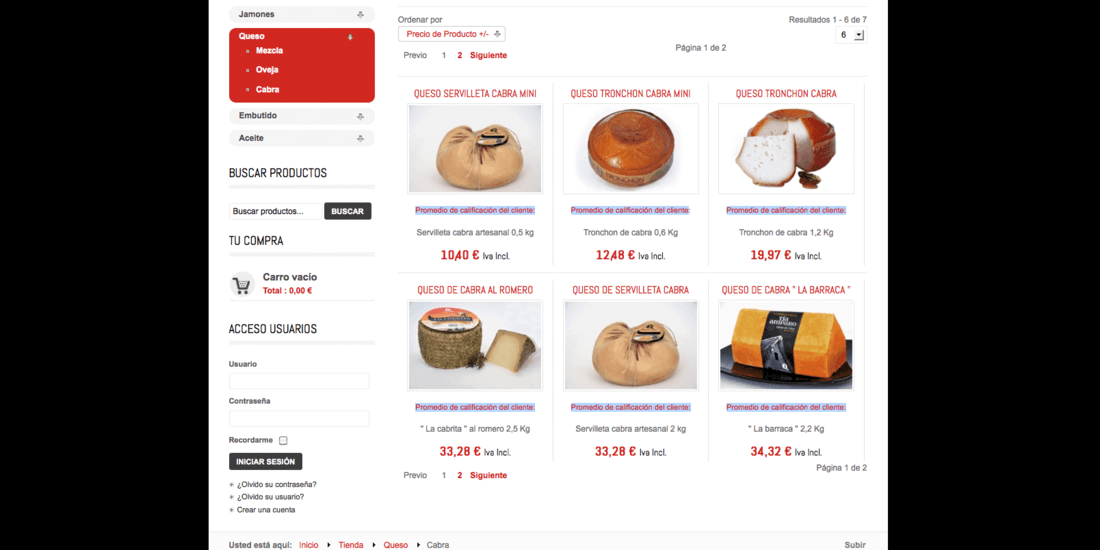Click the INICIAR SESIÓN button

(265, 462)
